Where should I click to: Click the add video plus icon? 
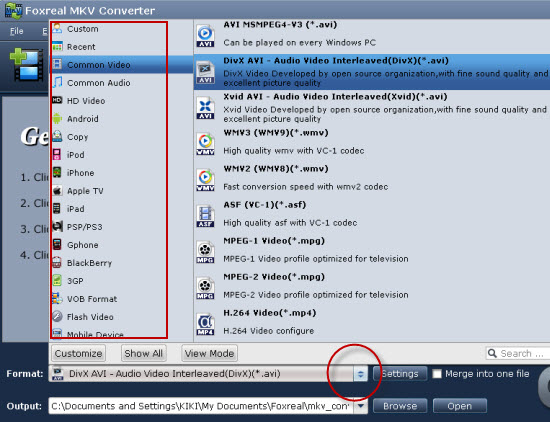pyautogui.click(x=27, y=65)
